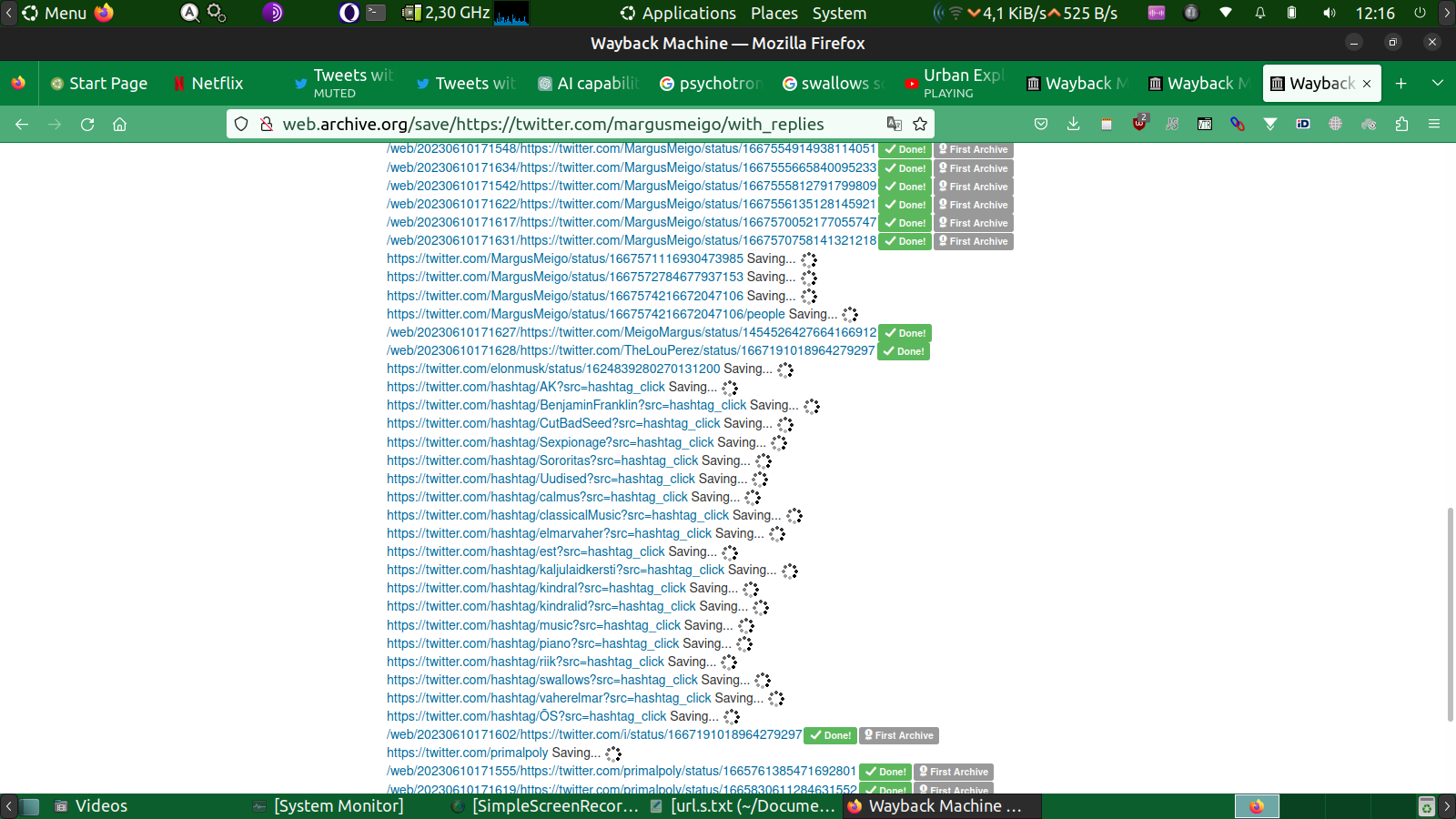Screen dimensions: 1456x819
Task: Open the twitter.com/primalpoly link
Action: 468,753
